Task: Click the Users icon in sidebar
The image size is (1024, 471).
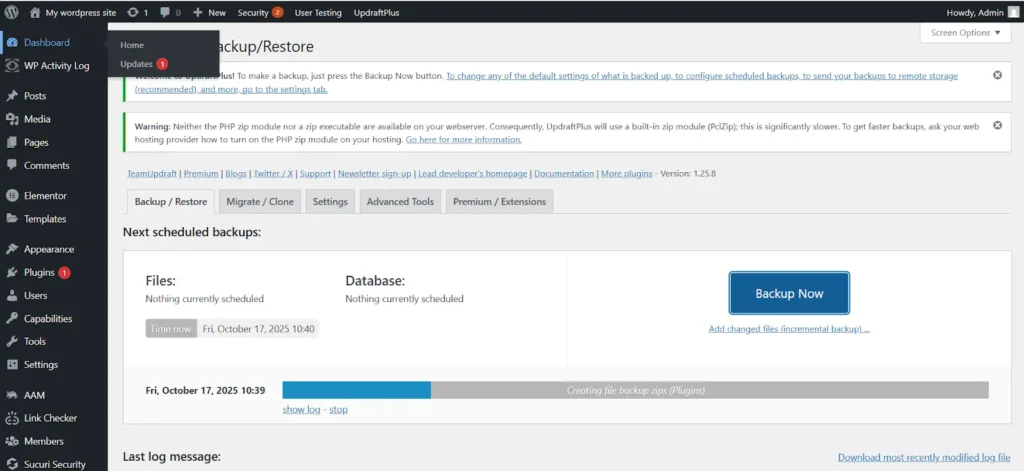Action: pos(12,295)
